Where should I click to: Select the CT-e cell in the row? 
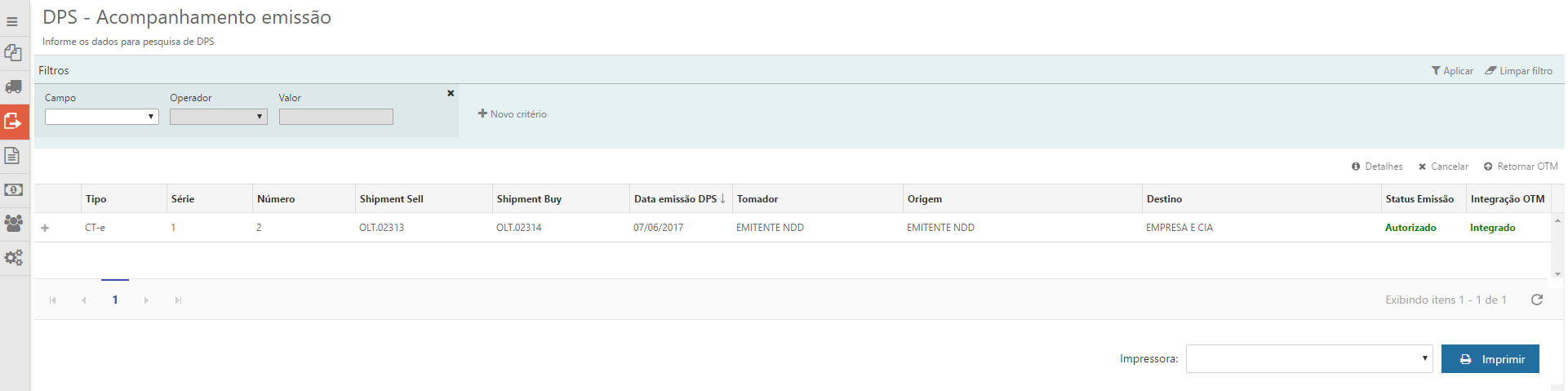95,228
